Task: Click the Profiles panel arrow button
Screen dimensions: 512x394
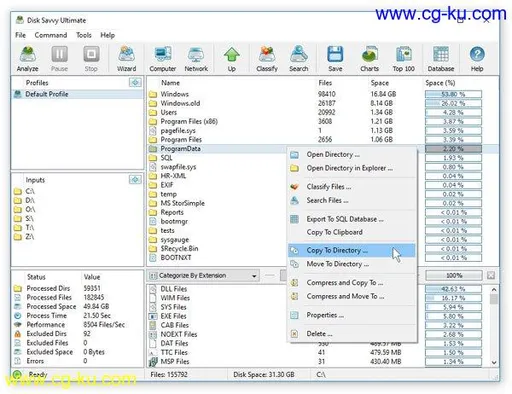Action: (x=135, y=82)
